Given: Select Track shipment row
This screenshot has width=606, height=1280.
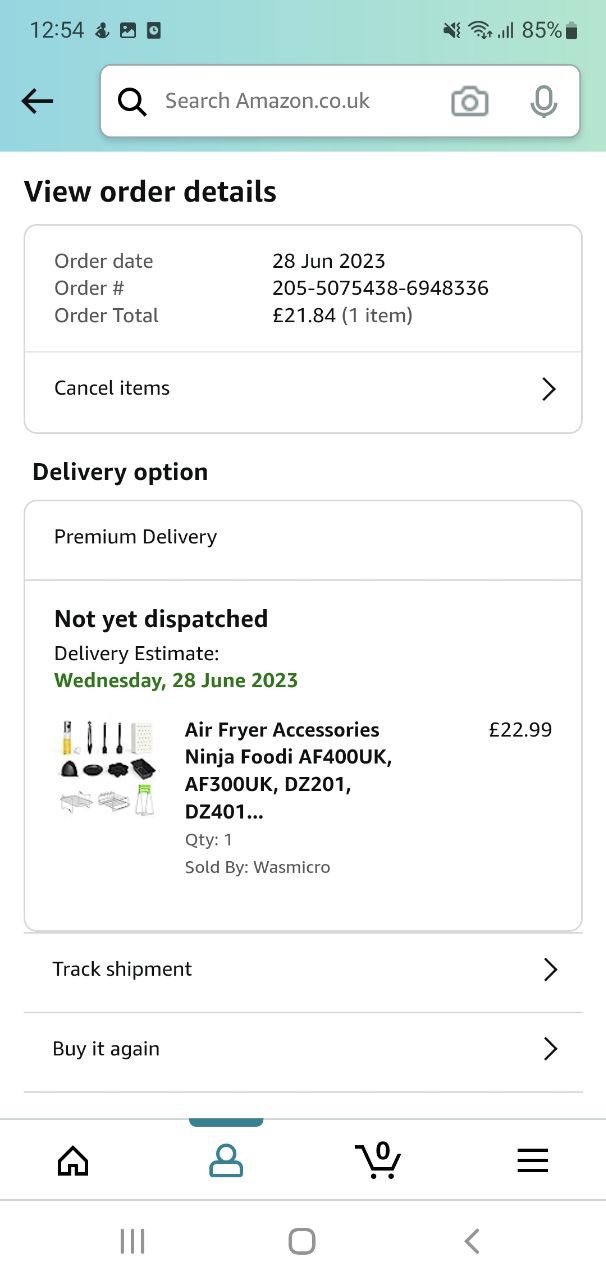Looking at the screenshot, I should coord(122,969).
